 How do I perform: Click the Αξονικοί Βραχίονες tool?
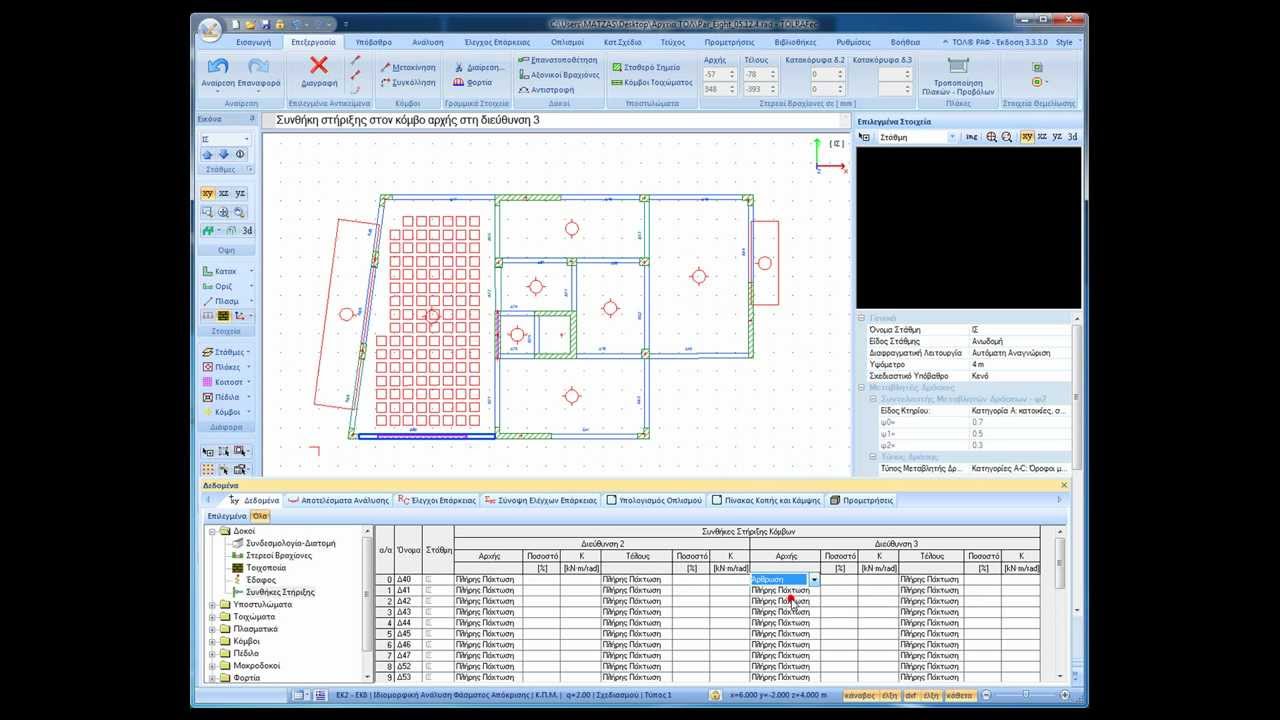tap(559, 75)
